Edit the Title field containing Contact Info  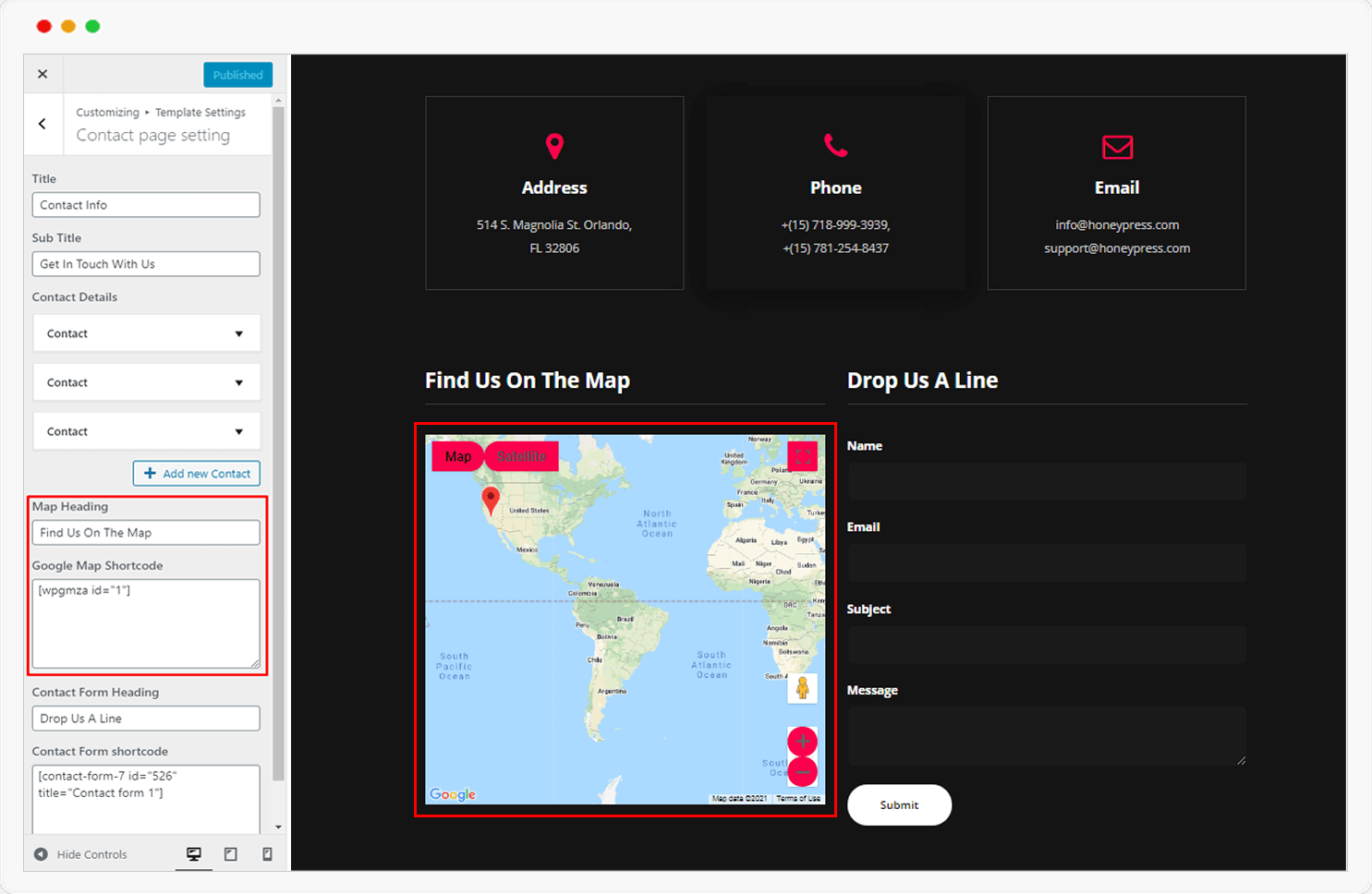pyautogui.click(x=146, y=205)
